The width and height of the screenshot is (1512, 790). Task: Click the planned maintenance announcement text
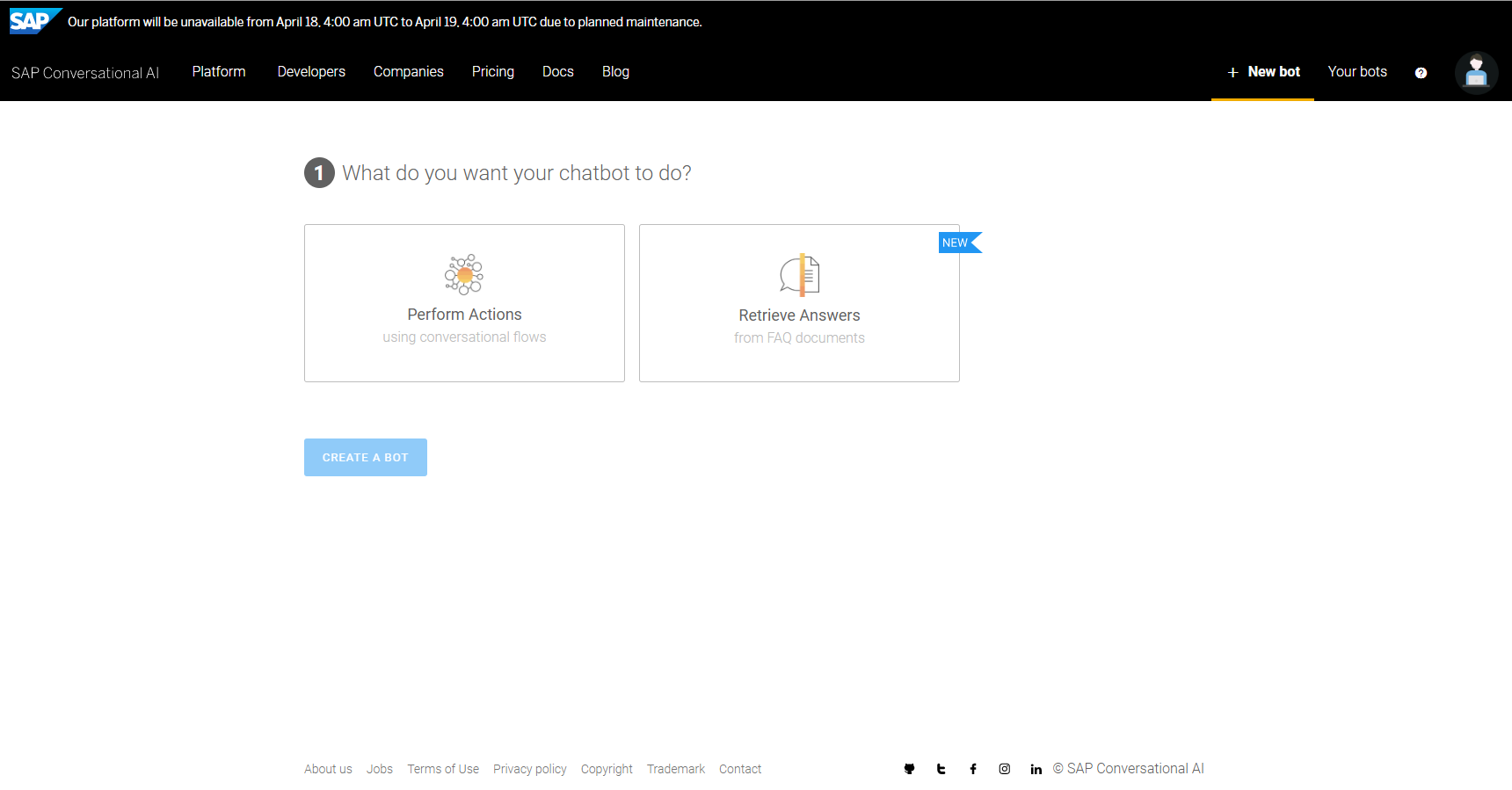(x=385, y=22)
